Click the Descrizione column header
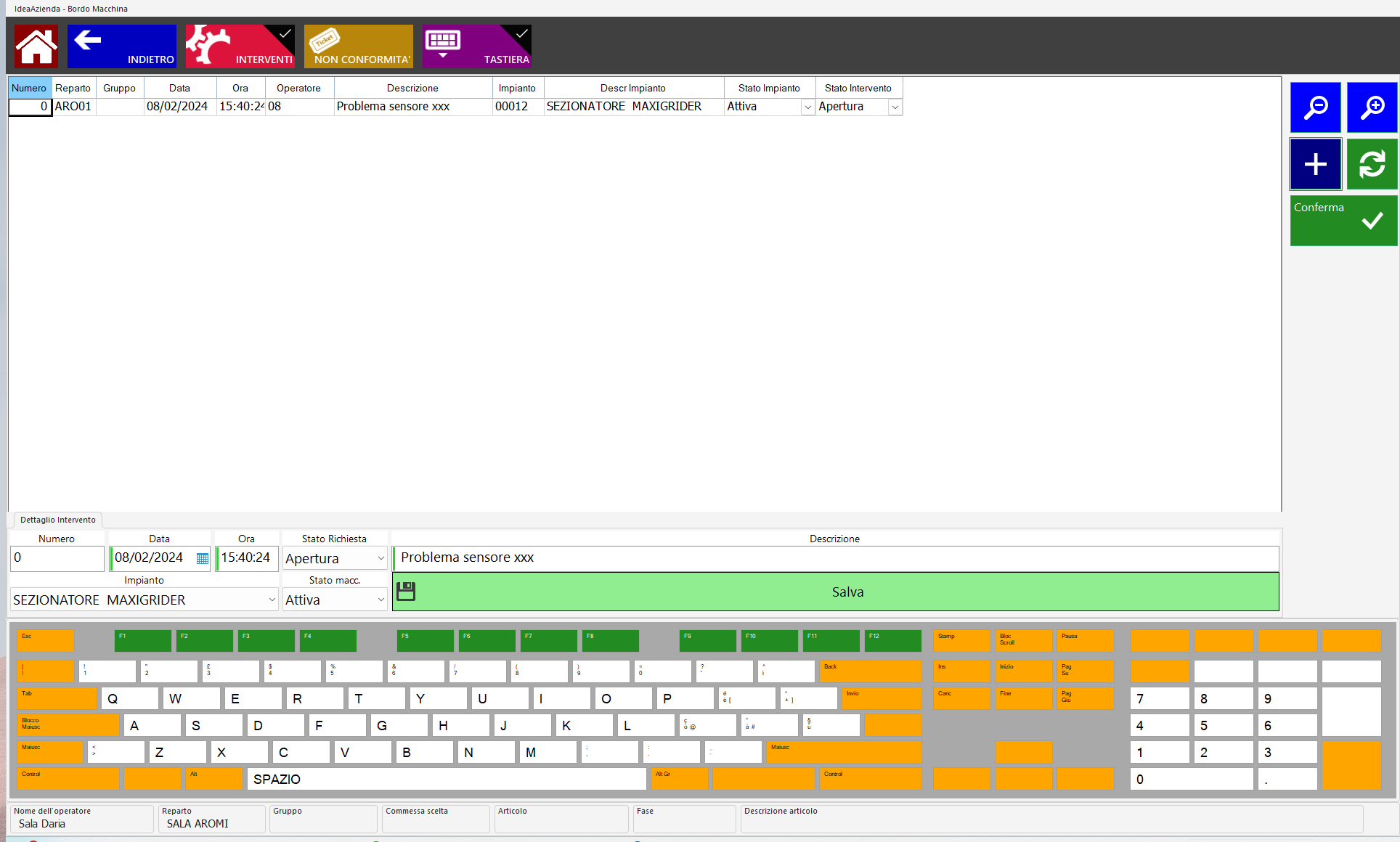This screenshot has width=1400, height=842. [412, 88]
